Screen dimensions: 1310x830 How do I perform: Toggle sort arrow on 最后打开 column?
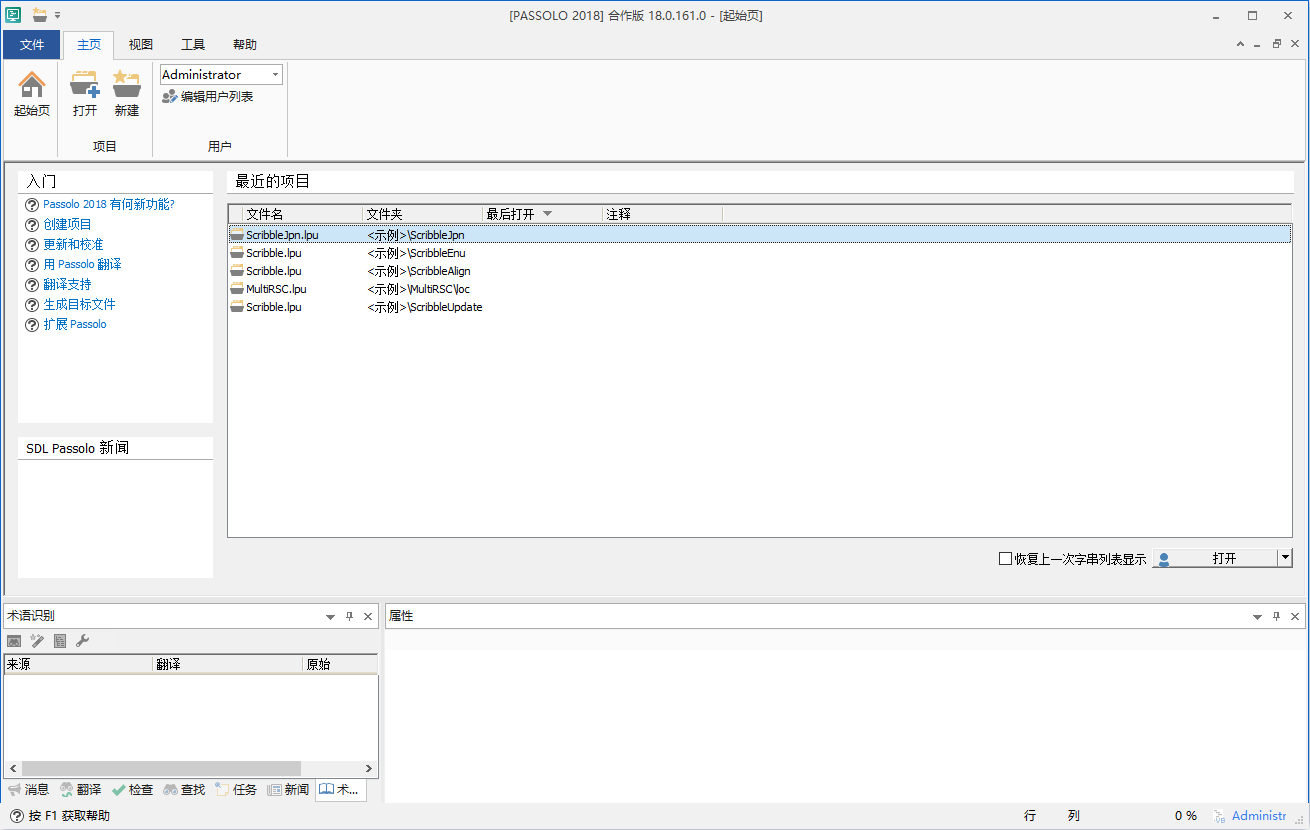coord(547,214)
